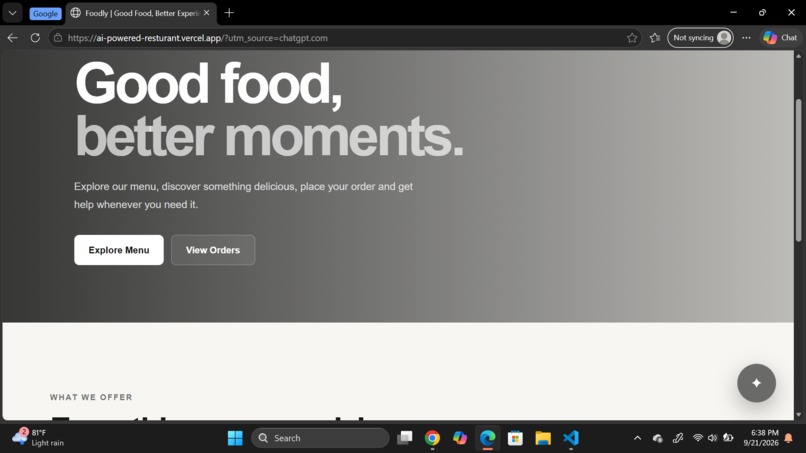Open the floating AI assistant sparkle button
This screenshot has height=453, width=806.
pos(756,383)
